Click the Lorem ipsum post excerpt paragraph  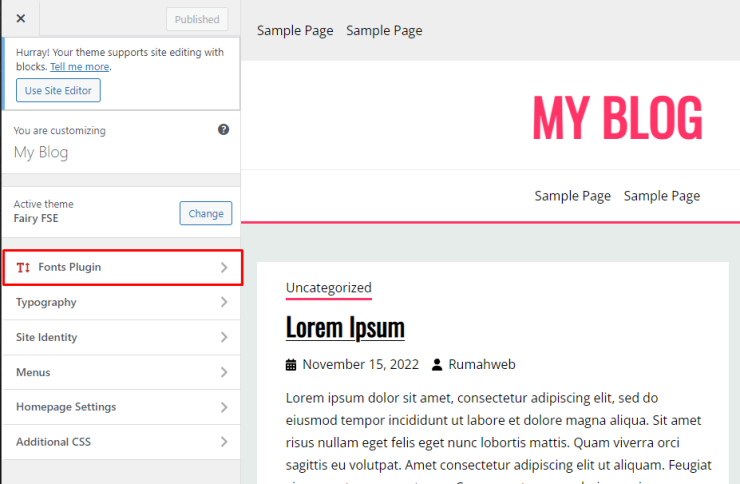498,436
